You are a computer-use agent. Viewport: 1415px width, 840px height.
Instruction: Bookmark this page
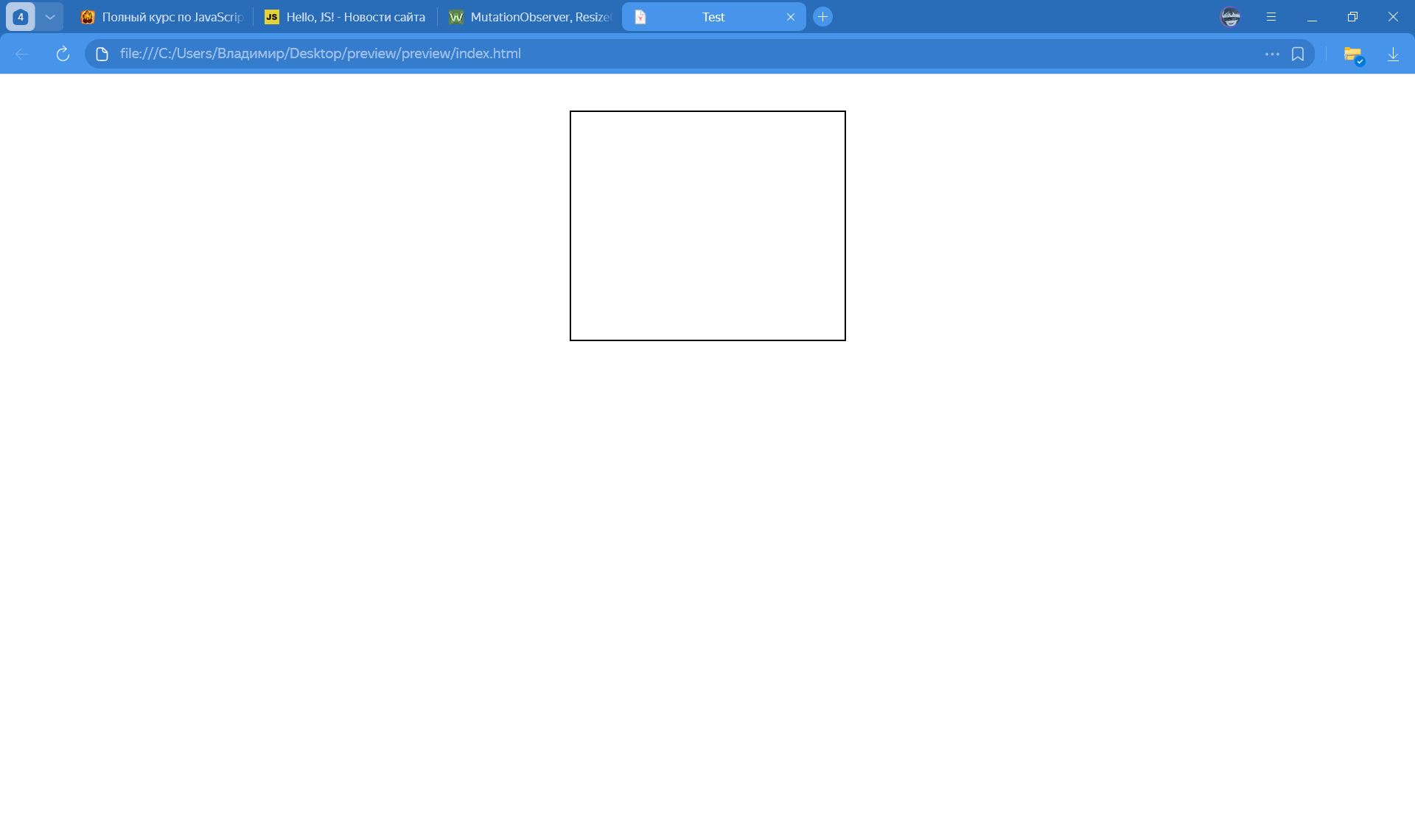click(1298, 54)
